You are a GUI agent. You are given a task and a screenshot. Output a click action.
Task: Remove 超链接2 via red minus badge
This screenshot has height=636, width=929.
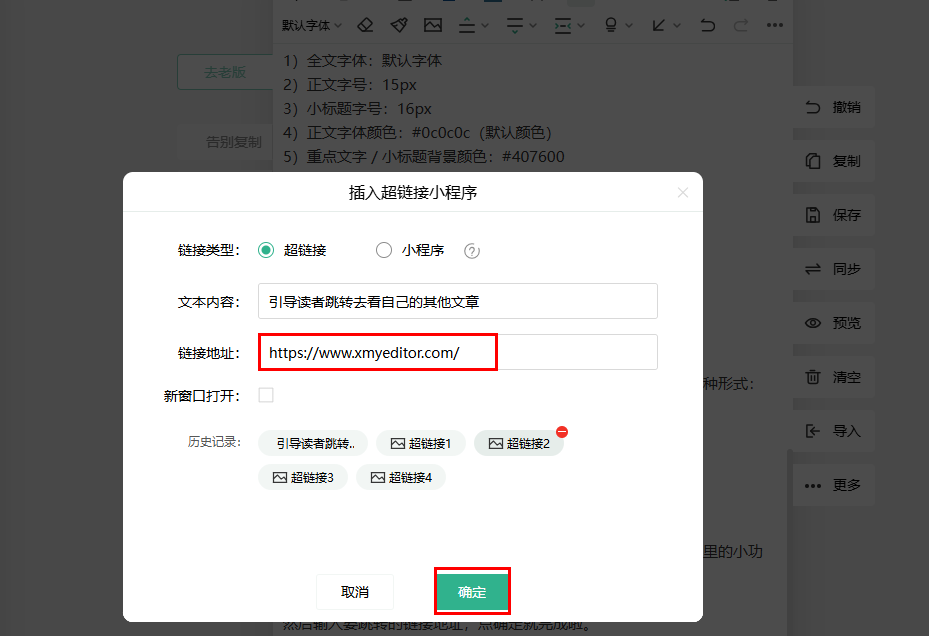pyautogui.click(x=562, y=432)
